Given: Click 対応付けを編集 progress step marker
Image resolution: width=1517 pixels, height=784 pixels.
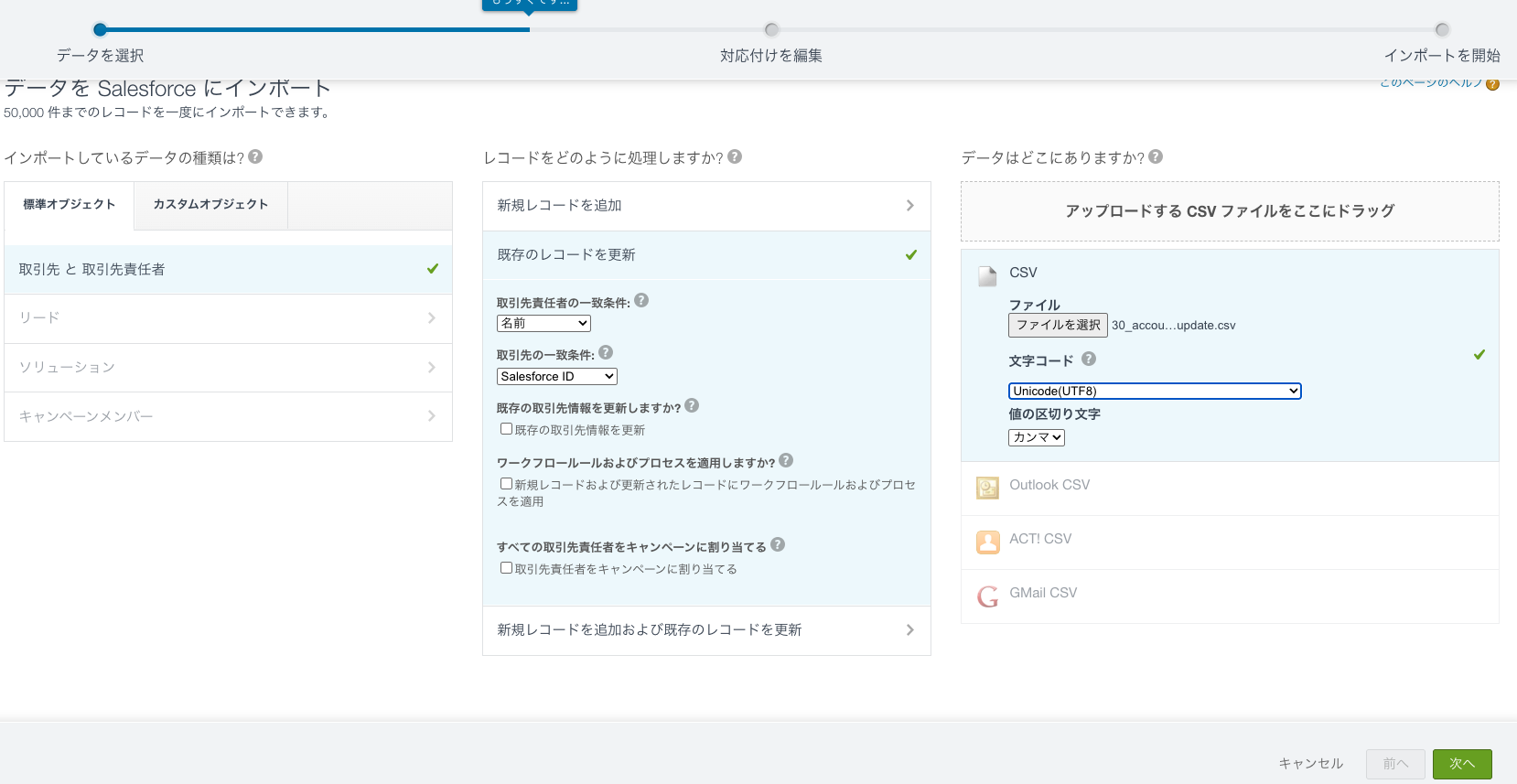Looking at the screenshot, I should tap(771, 30).
